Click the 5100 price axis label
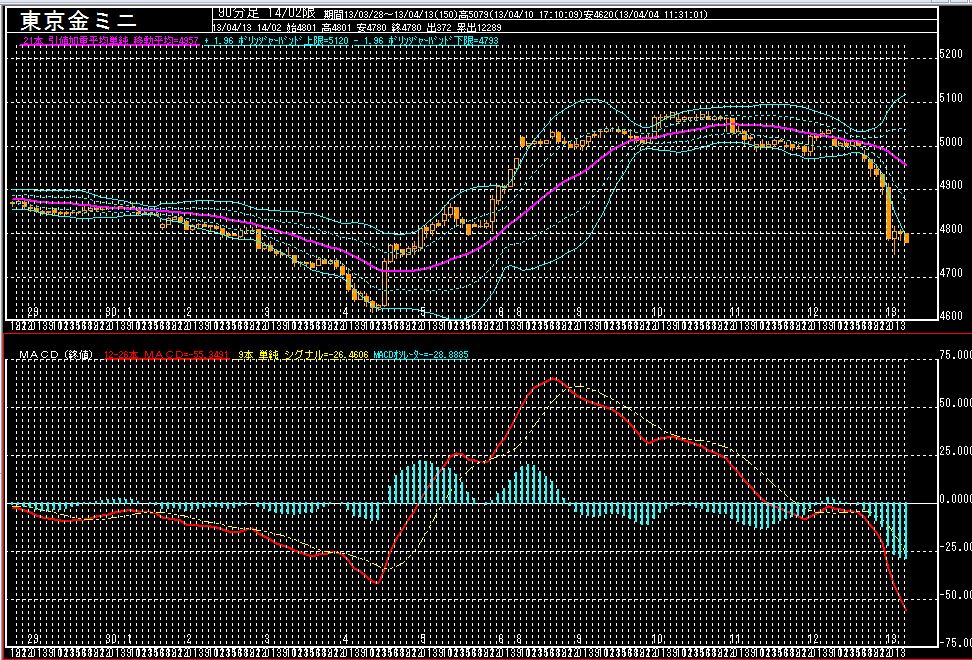Screen dimensions: 972x660 [x=951, y=98]
